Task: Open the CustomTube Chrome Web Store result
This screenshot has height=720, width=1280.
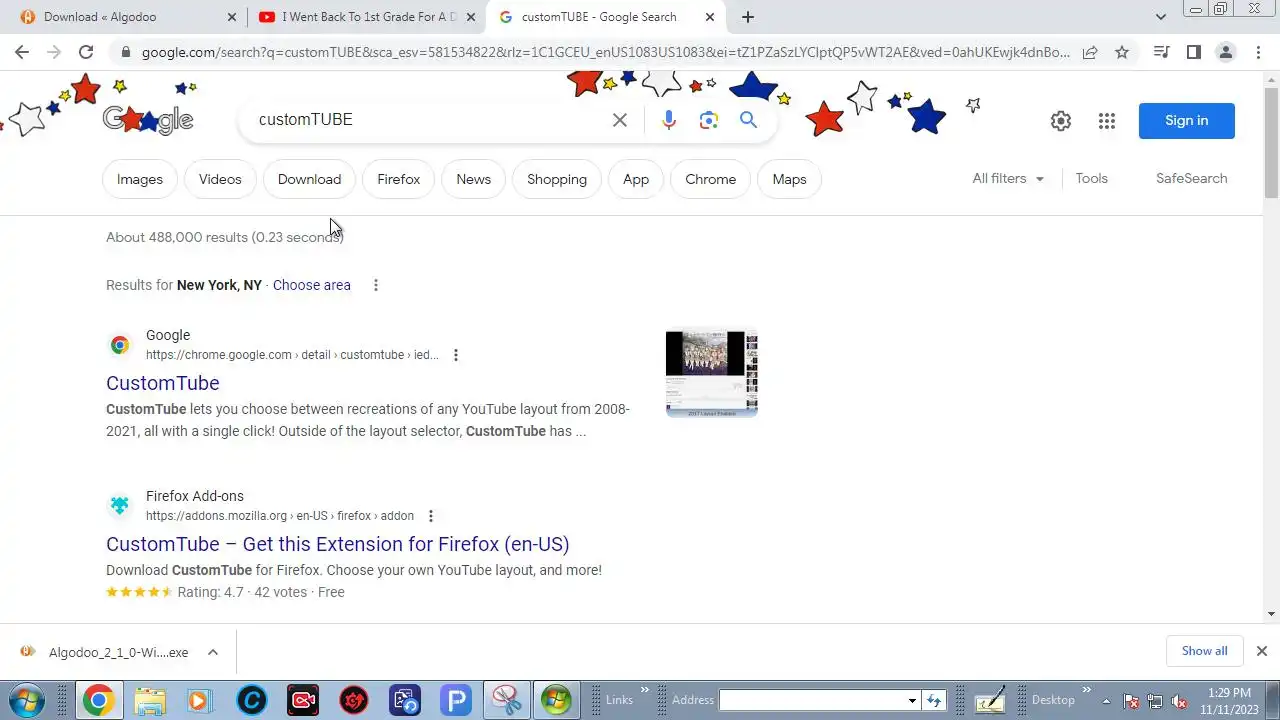Action: coord(163,383)
